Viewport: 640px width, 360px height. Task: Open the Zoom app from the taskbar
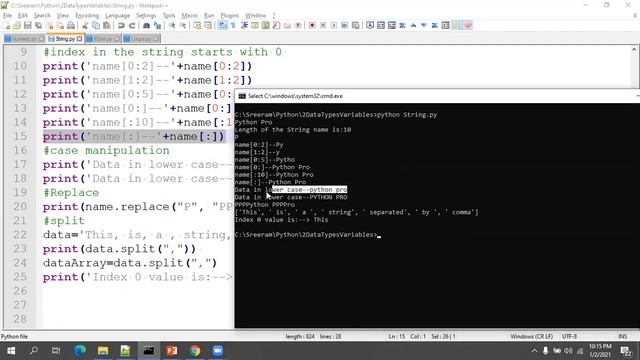pyautogui.click(x=218, y=351)
